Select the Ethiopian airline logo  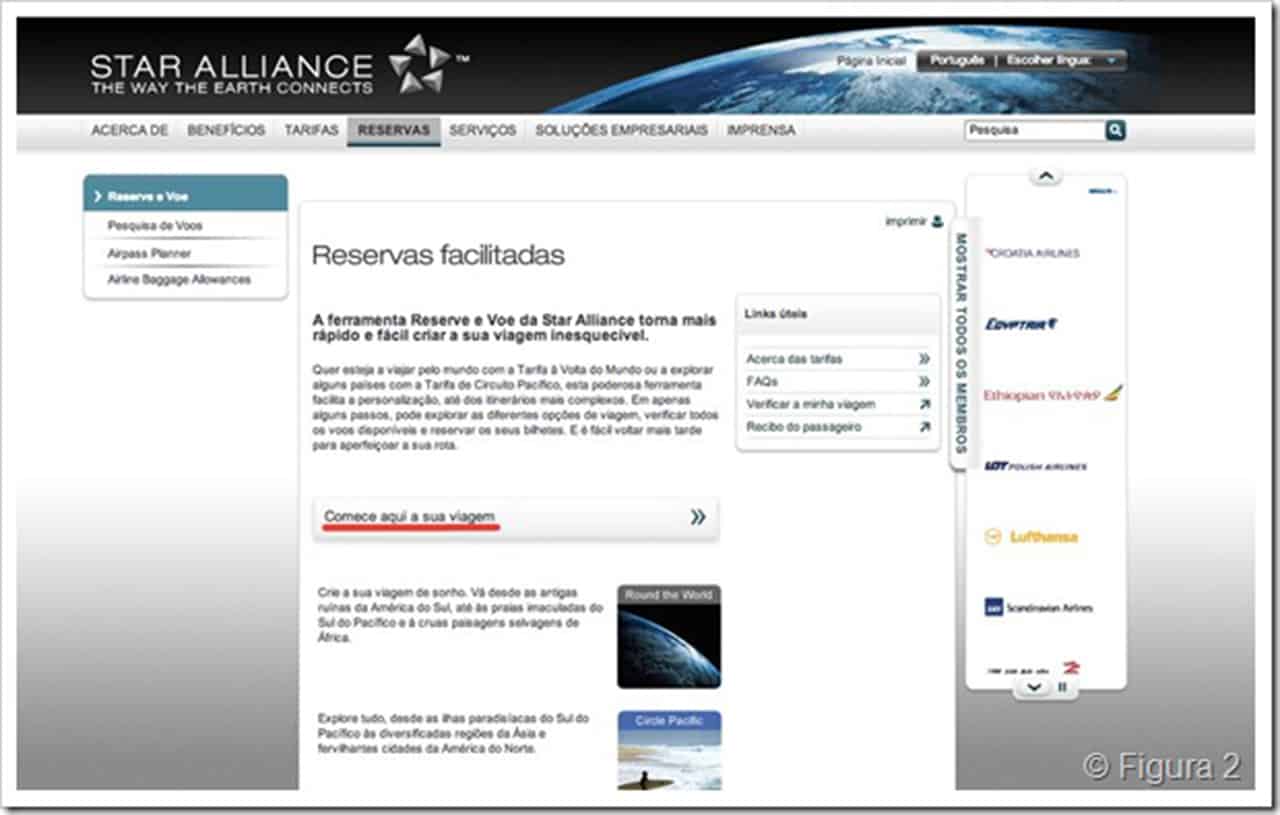(1052, 394)
